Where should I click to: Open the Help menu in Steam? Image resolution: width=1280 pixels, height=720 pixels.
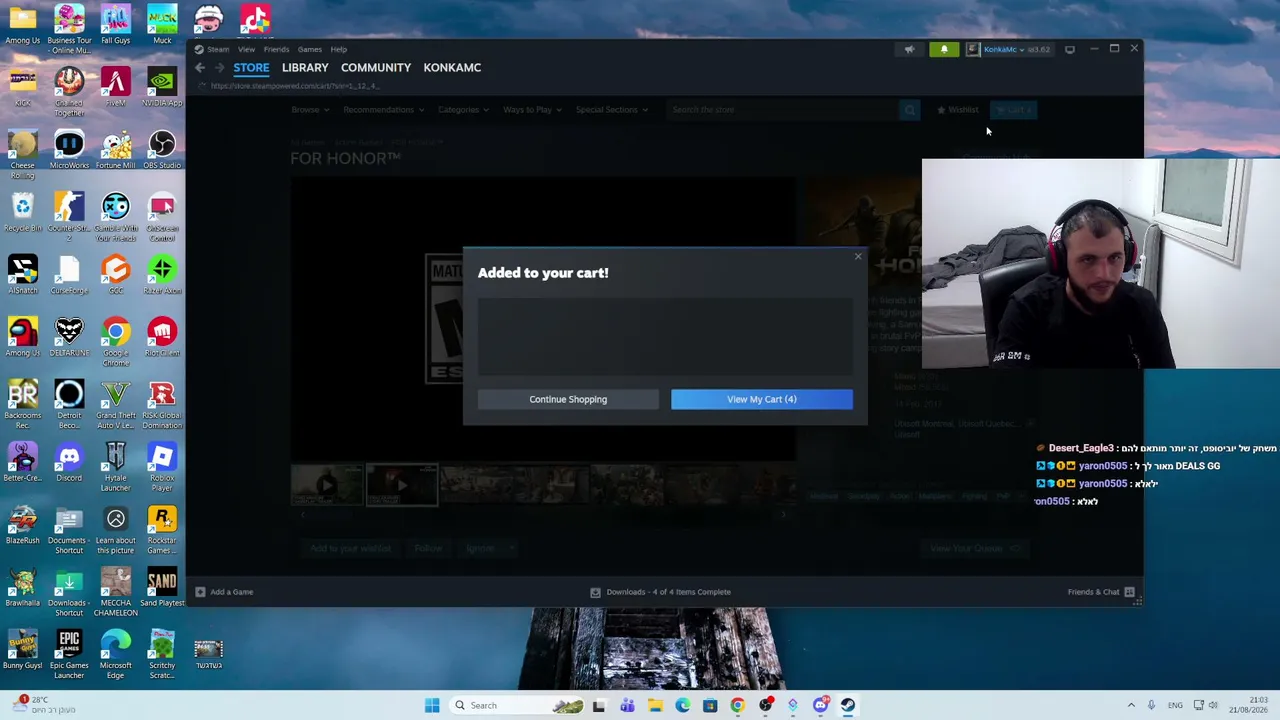pyautogui.click(x=339, y=49)
